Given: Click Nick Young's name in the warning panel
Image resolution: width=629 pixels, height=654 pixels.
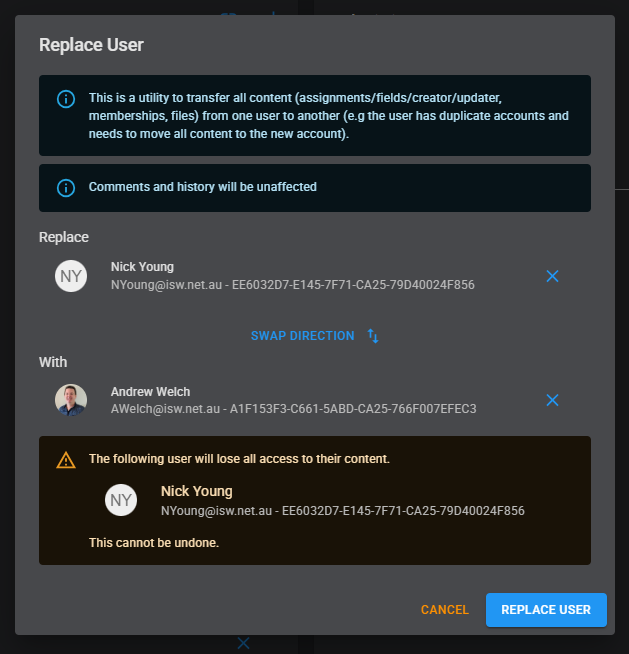Looking at the screenshot, I should 196,491.
